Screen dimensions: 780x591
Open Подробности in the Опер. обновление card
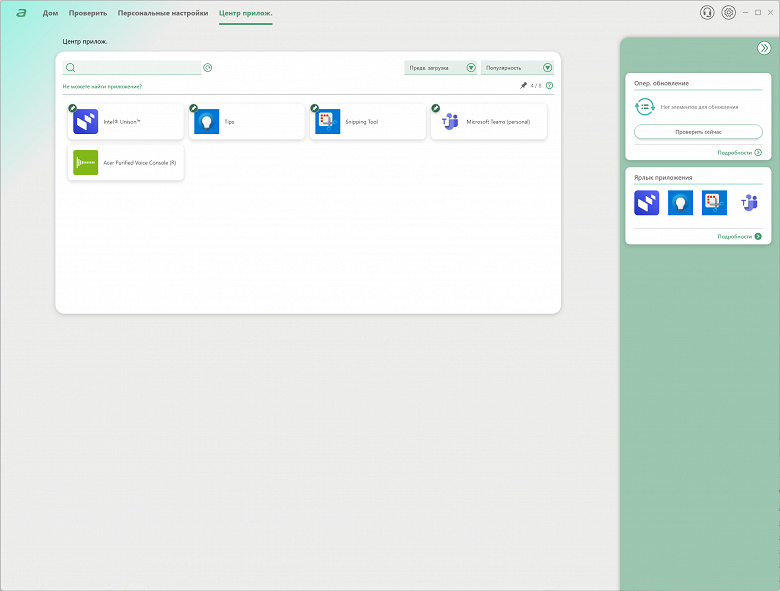[x=739, y=153]
